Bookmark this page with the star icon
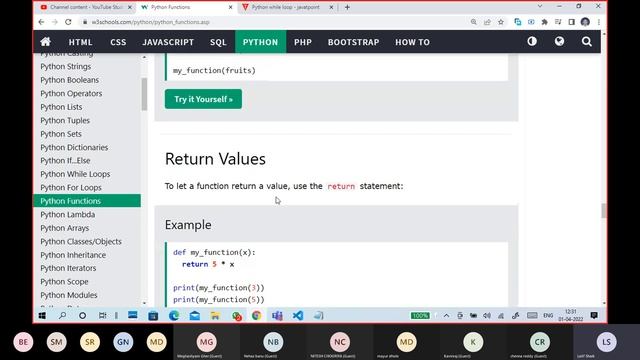Screen dimensions: 640x360 (x=501, y=22)
